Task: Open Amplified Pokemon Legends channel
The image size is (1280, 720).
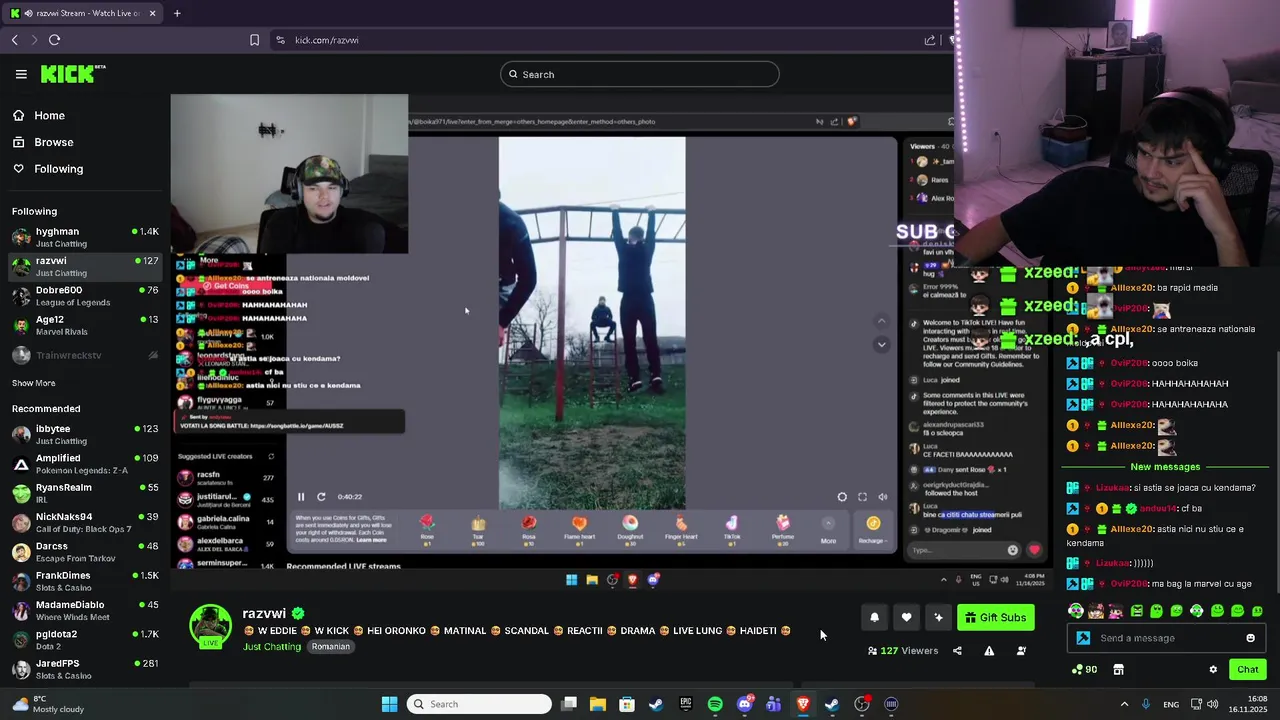Action: point(85,464)
